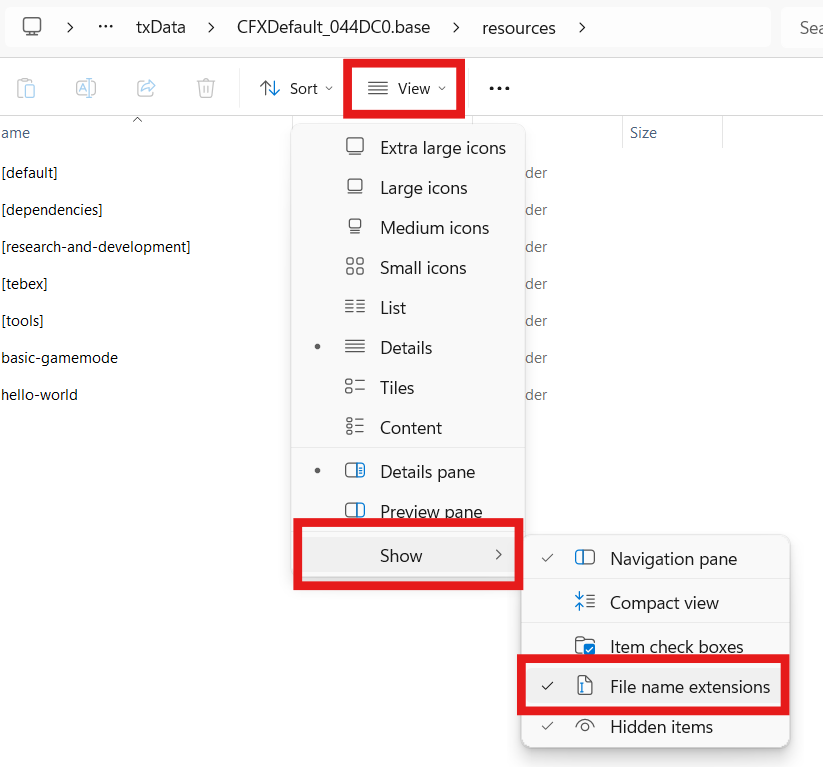Click the Share icon in toolbar
This screenshot has height=767, width=823.
click(x=146, y=88)
